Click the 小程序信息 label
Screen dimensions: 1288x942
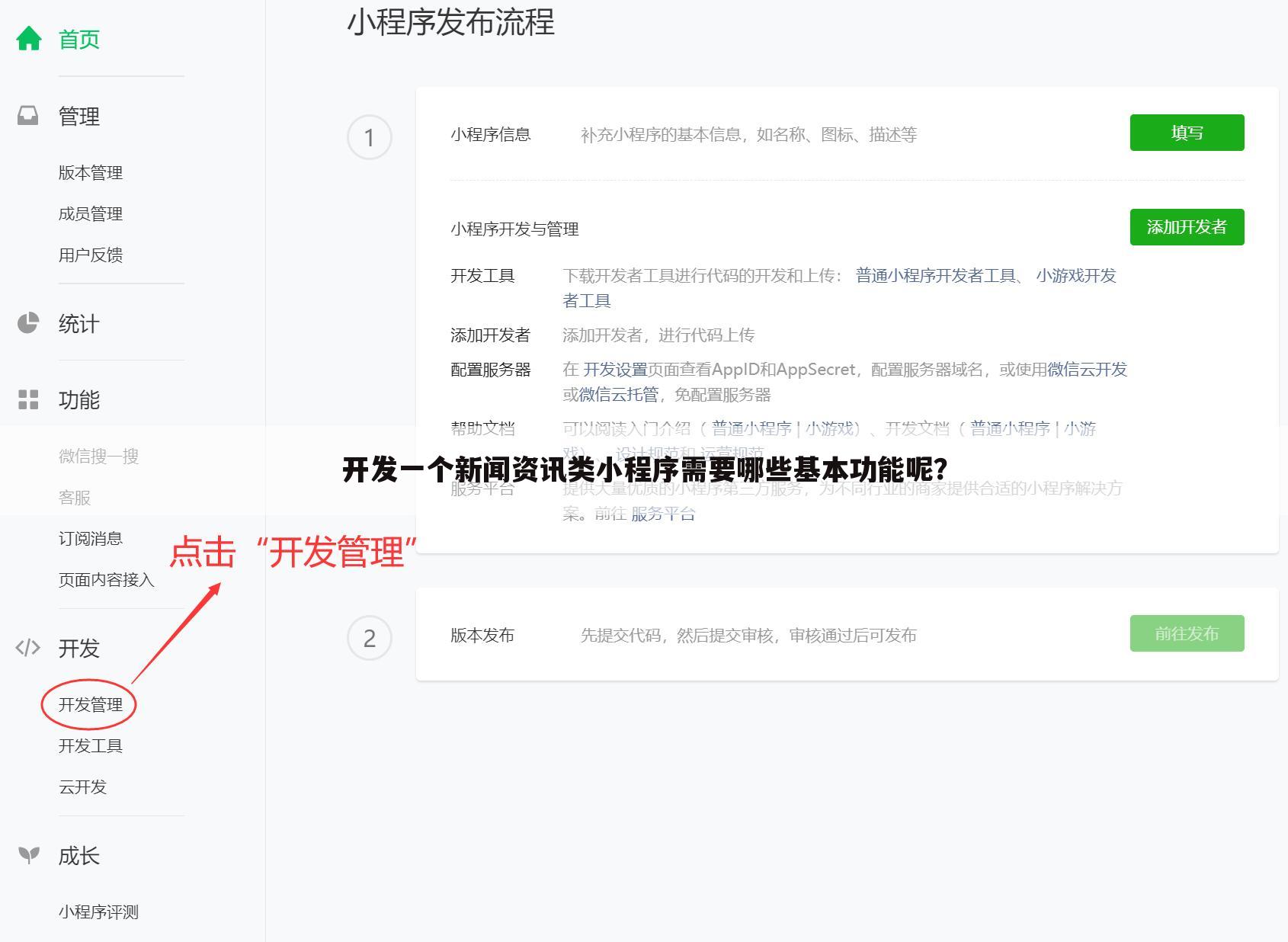(491, 135)
